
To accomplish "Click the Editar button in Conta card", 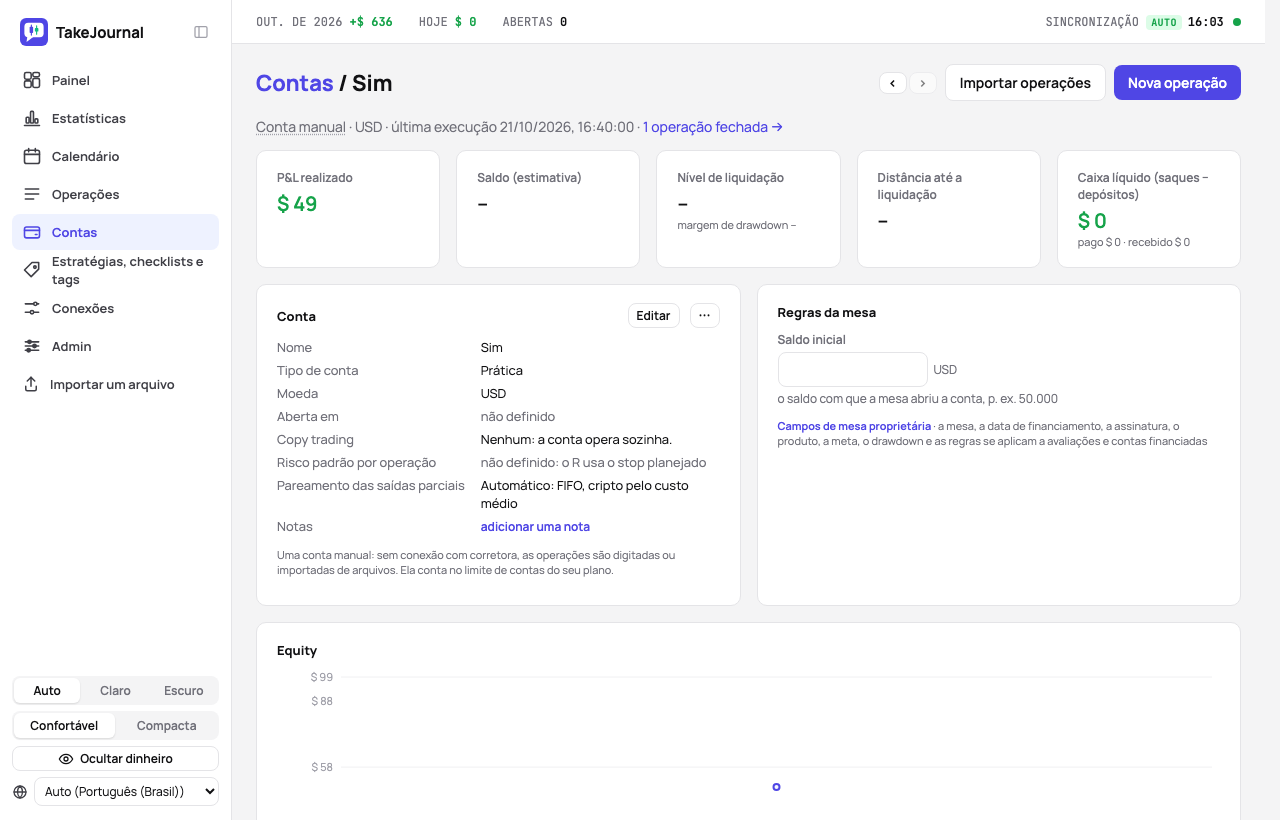I will 653,316.
